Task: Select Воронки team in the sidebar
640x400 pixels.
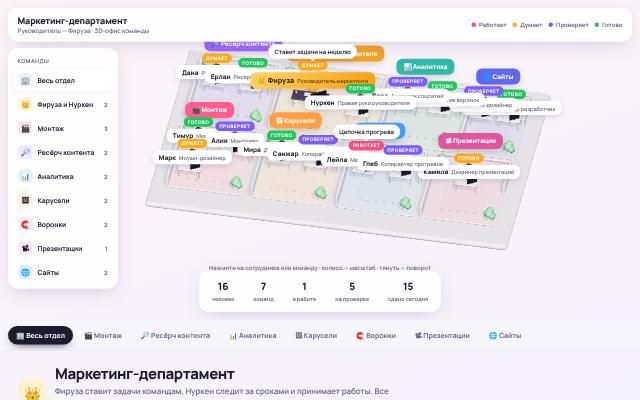Action: [63, 224]
